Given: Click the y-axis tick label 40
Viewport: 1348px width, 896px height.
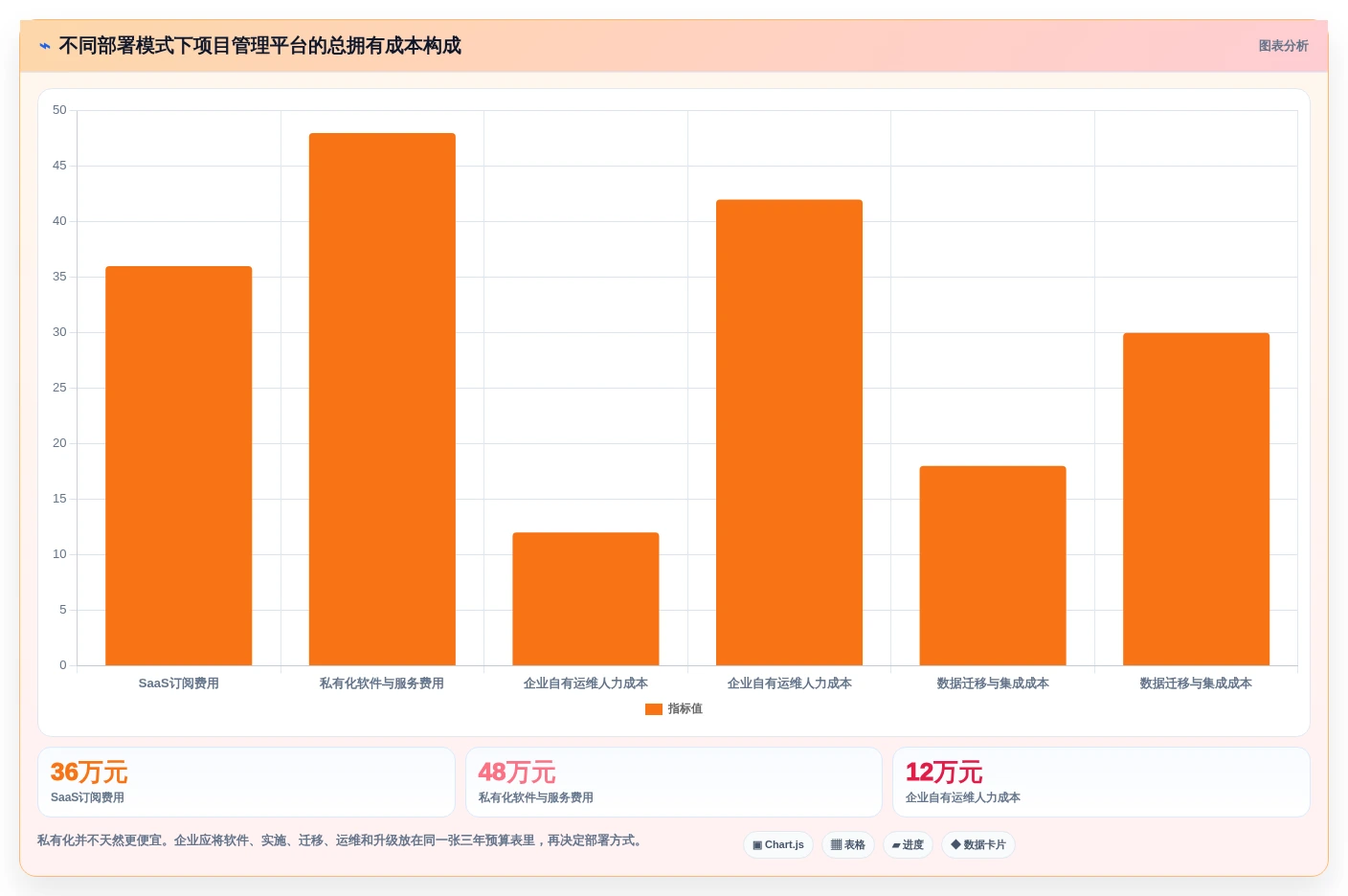Looking at the screenshot, I should (x=59, y=221).
